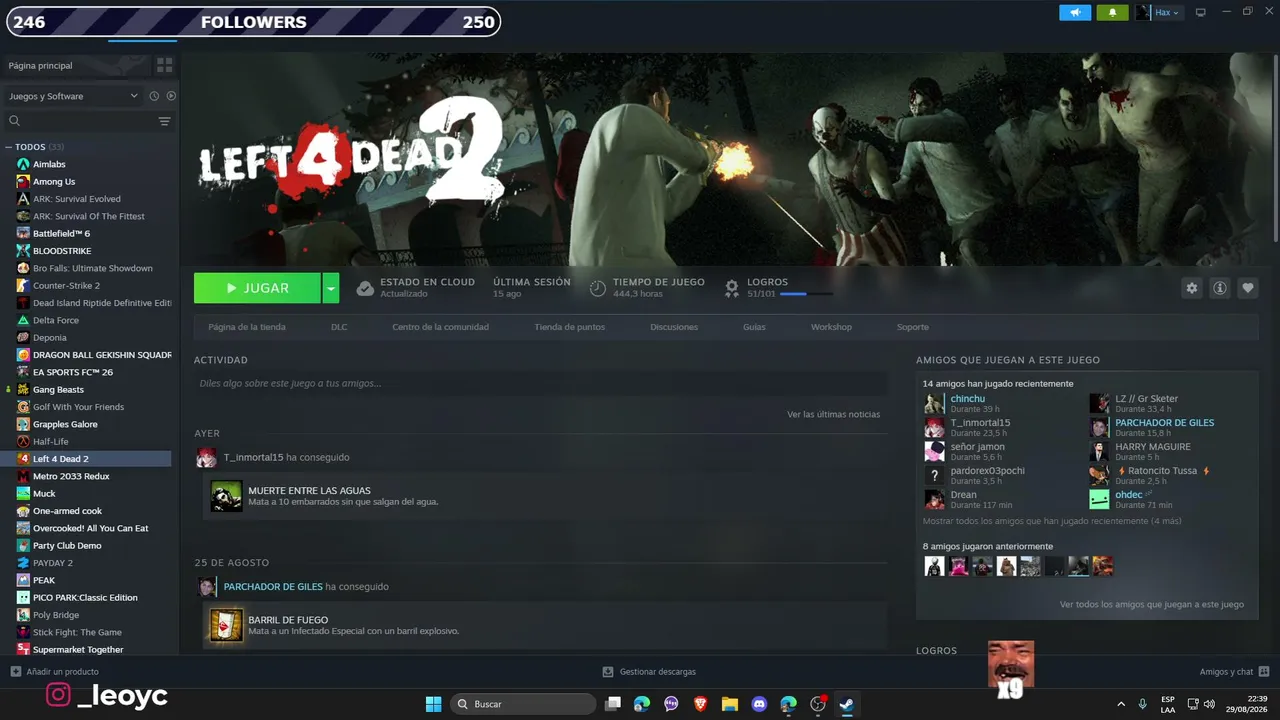
Task: Open the Muerte entre las aguas achievement icon
Action: (226, 496)
